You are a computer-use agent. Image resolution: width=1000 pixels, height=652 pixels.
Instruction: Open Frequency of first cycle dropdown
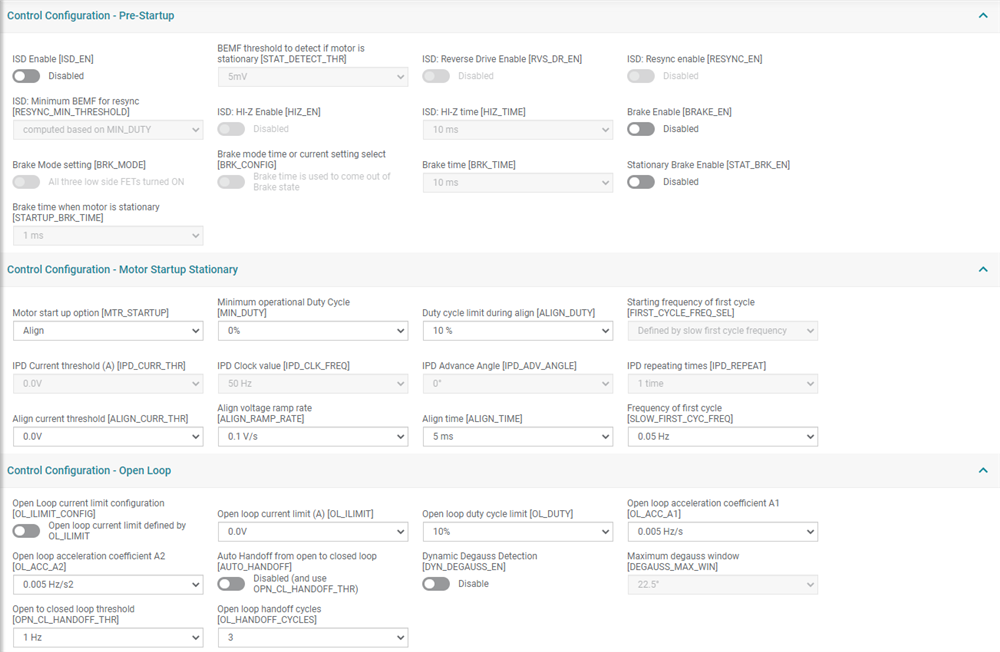[722, 437]
